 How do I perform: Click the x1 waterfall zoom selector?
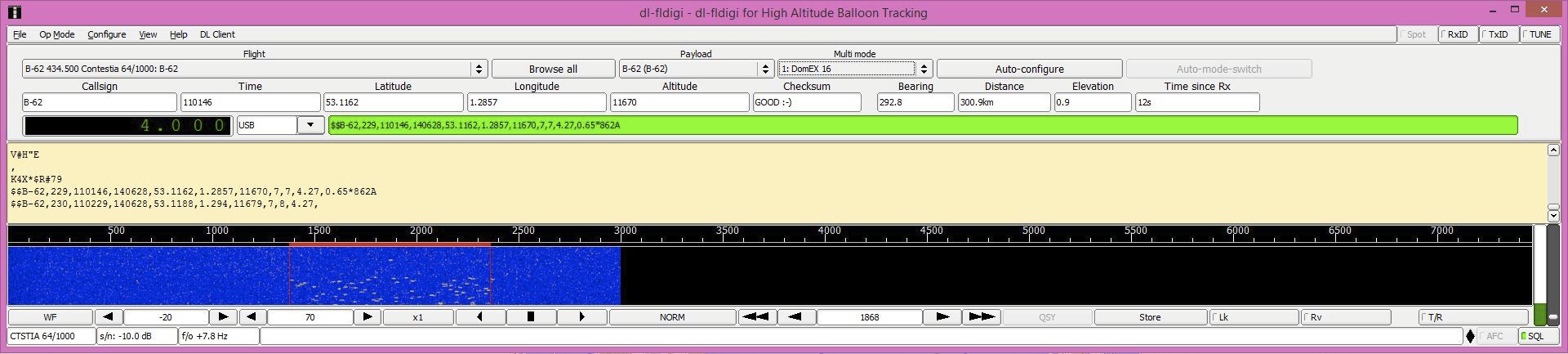(418, 316)
